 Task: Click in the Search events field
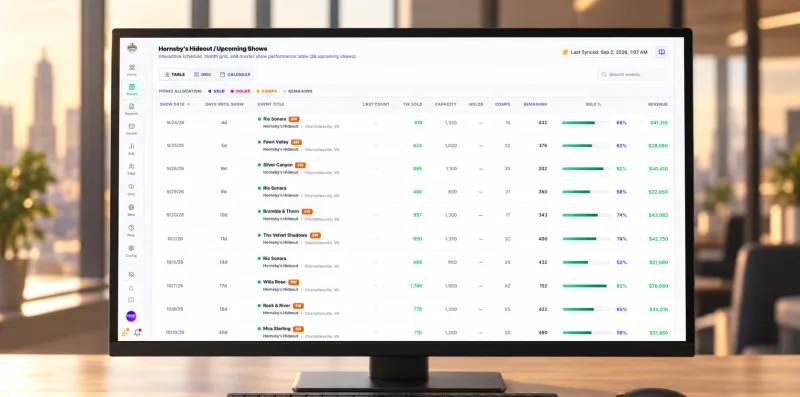point(632,75)
